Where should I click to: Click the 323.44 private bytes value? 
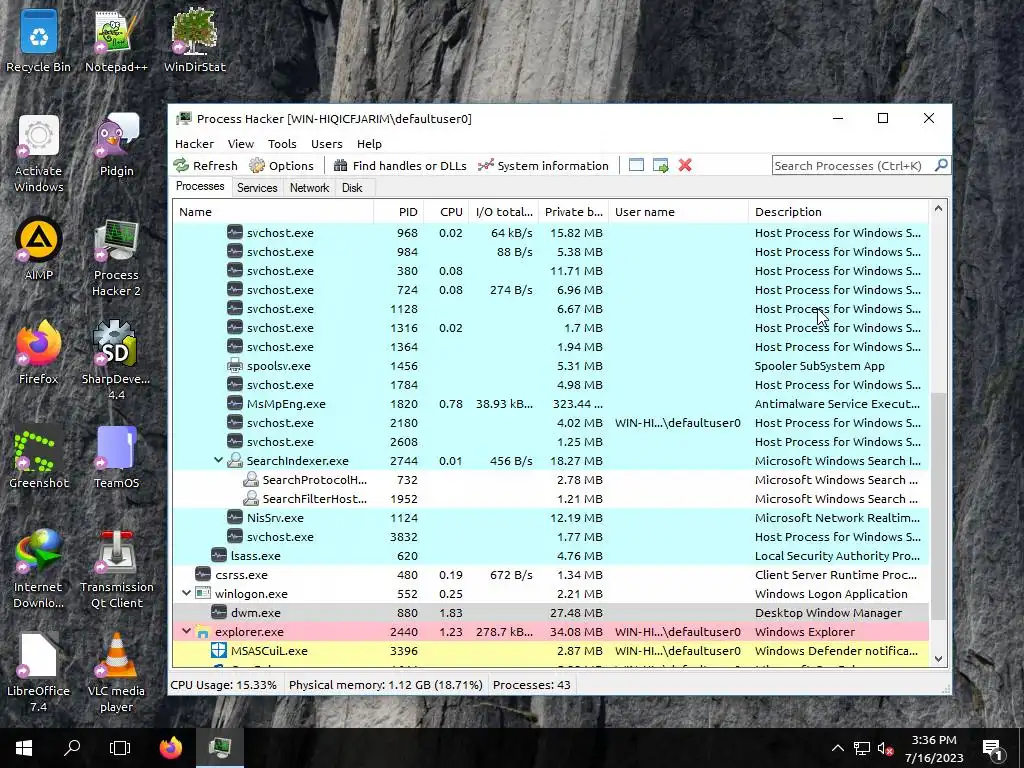[x=577, y=404]
